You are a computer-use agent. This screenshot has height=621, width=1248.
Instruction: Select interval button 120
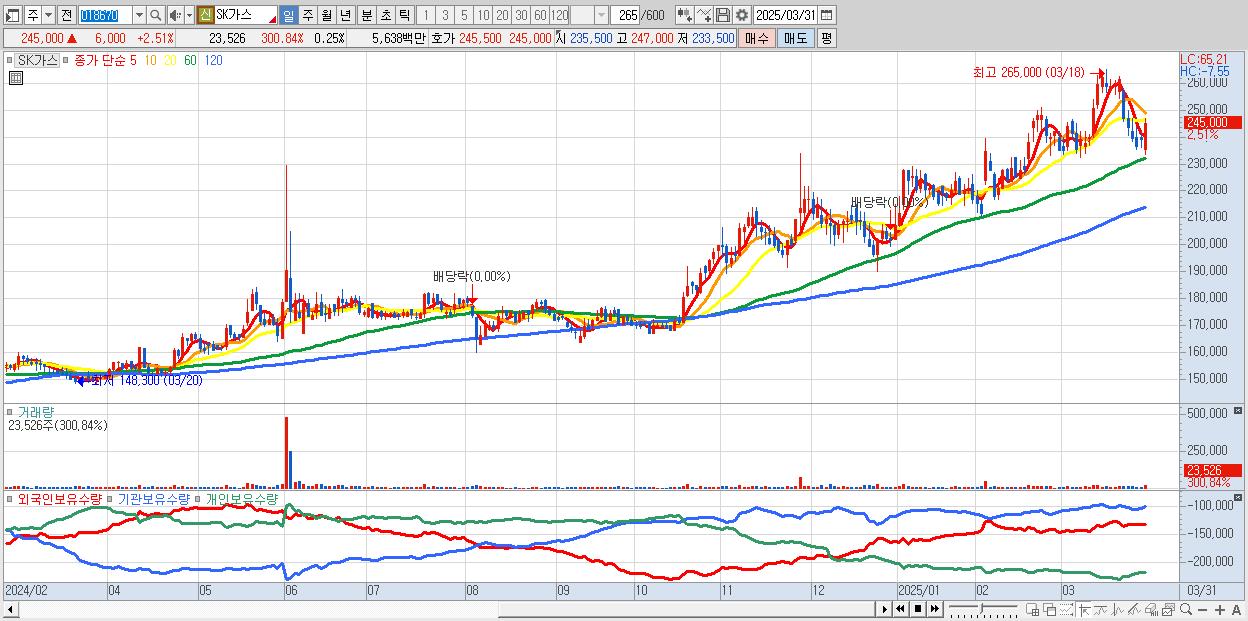[x=560, y=15]
